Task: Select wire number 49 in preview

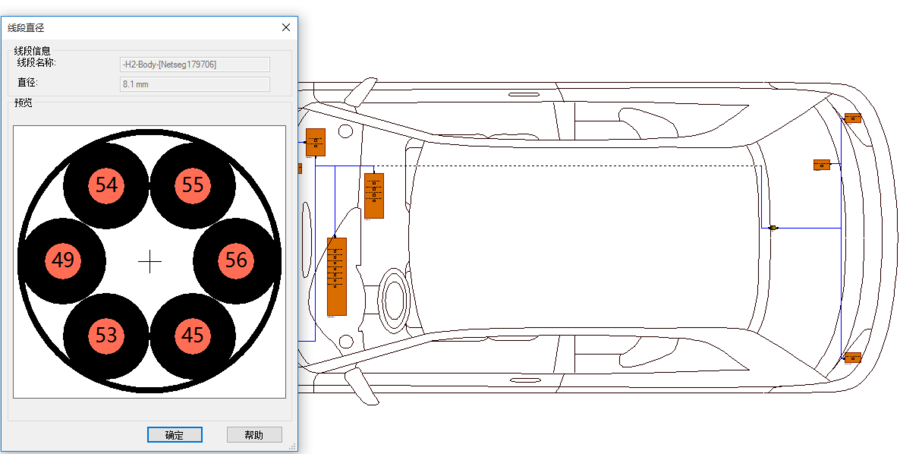Action: (x=63, y=261)
